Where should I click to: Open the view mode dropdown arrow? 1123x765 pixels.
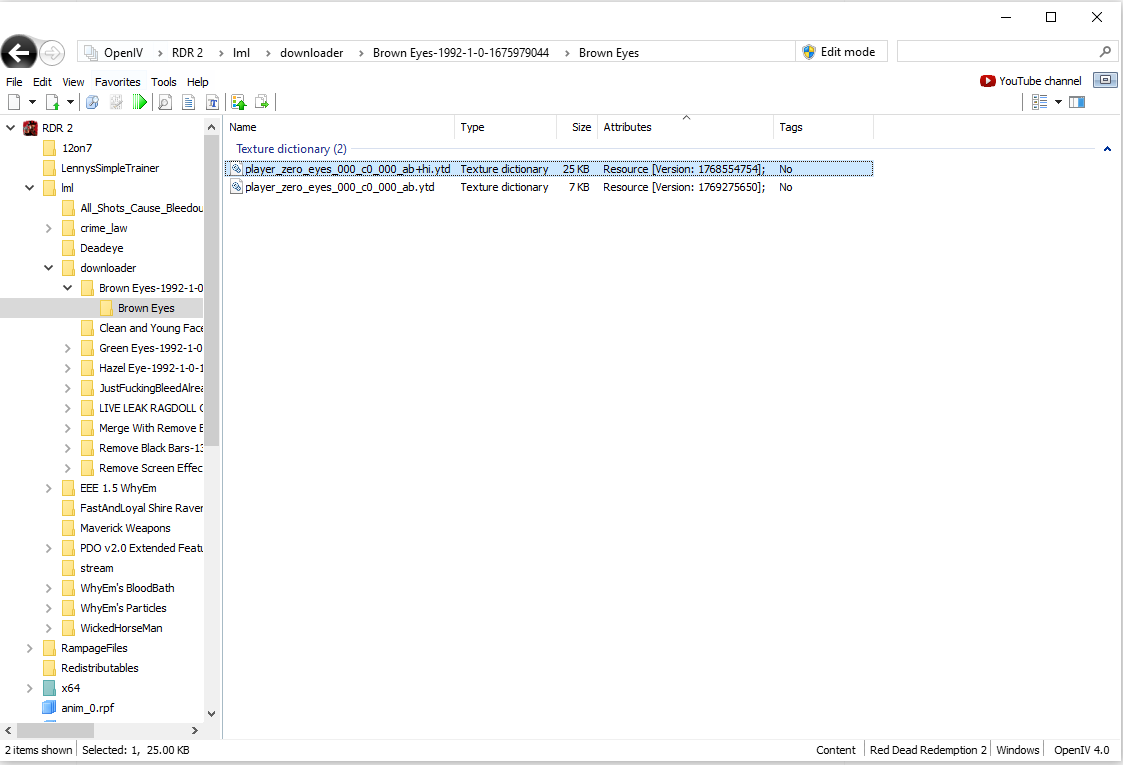[1058, 102]
